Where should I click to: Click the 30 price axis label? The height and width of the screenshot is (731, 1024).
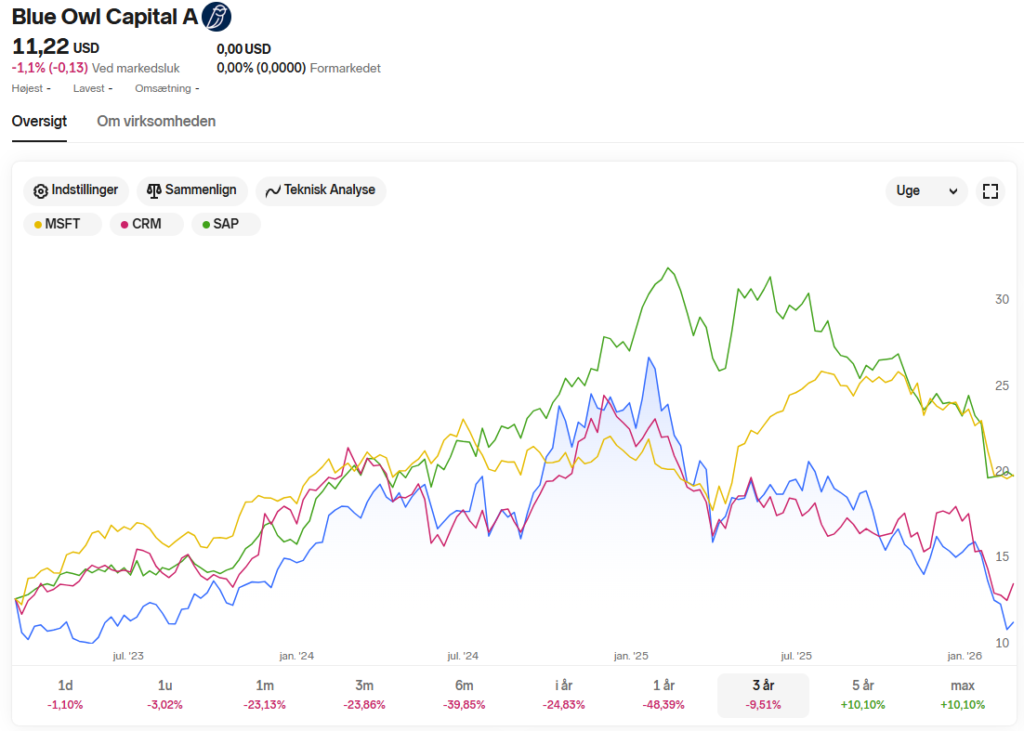[x=1002, y=299]
